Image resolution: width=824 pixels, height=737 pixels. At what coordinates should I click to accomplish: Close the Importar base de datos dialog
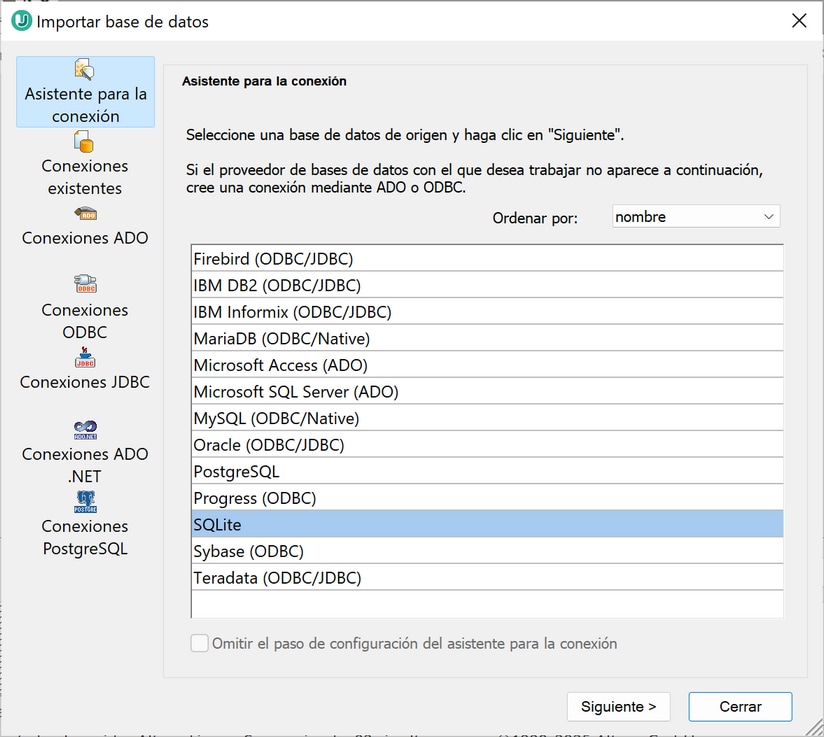798,21
